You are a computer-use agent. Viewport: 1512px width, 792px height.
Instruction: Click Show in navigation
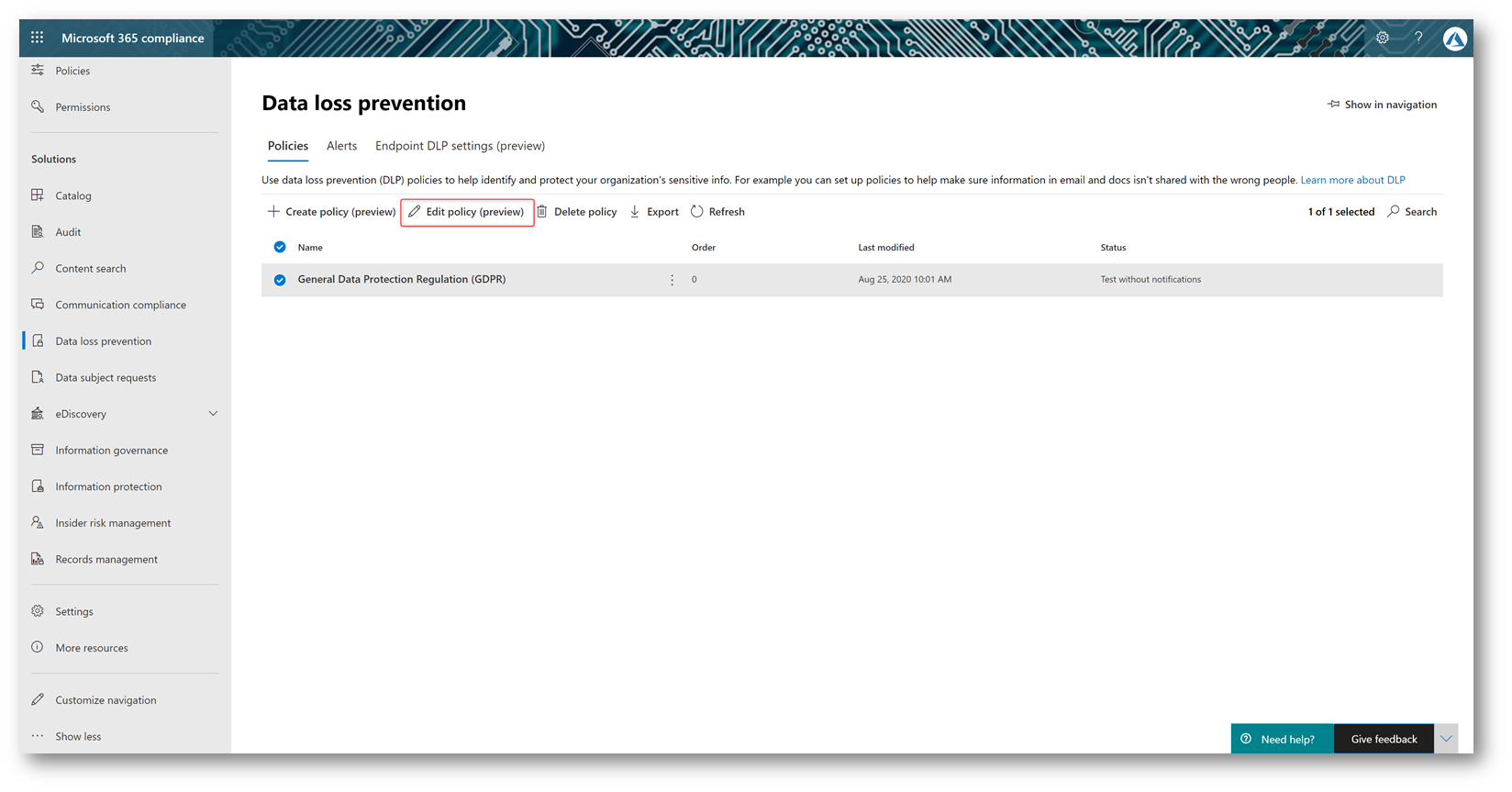(1382, 105)
